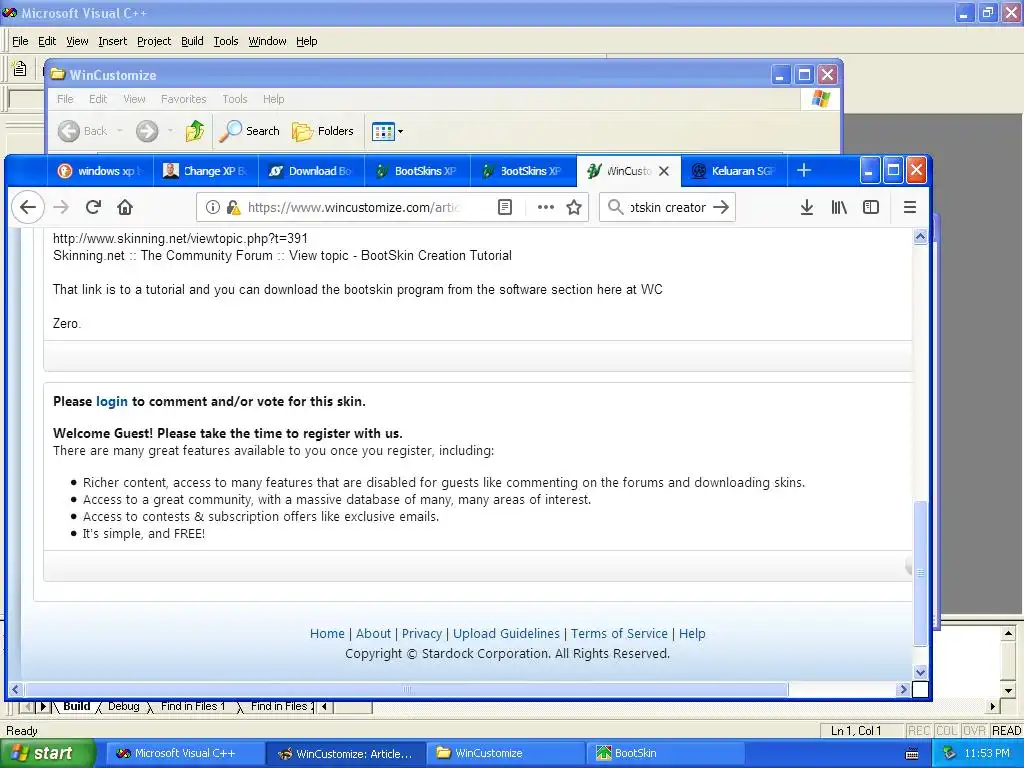
Task: Click the page vertical scrollbar thumb
Action: pos(920,573)
